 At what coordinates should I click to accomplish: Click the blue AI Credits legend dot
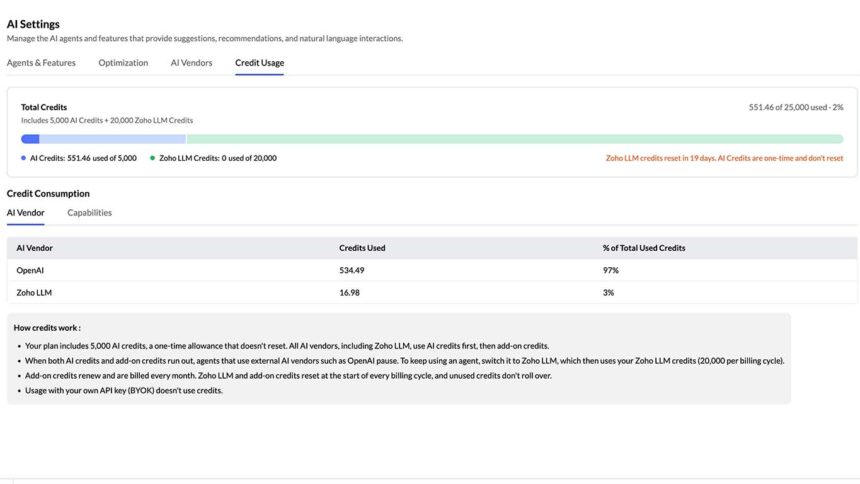[24, 158]
